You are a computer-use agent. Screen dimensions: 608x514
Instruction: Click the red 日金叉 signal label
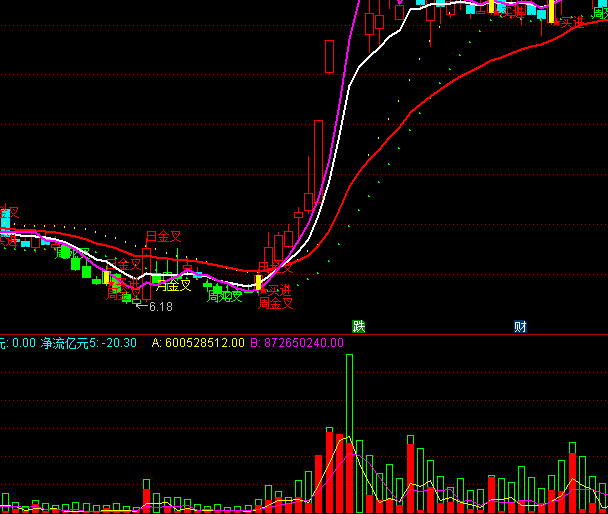[x=163, y=237]
